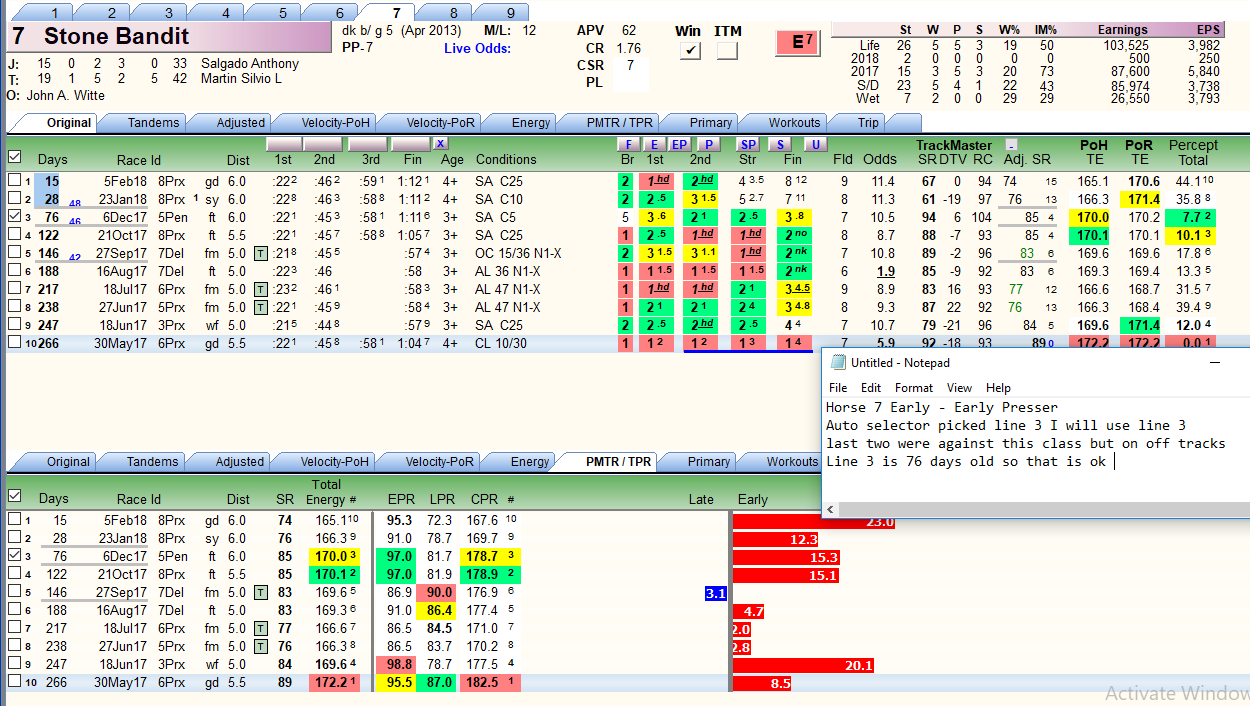This screenshot has width=1250, height=706.
Task: Open the File menu in Notepad
Action: pyautogui.click(x=838, y=388)
